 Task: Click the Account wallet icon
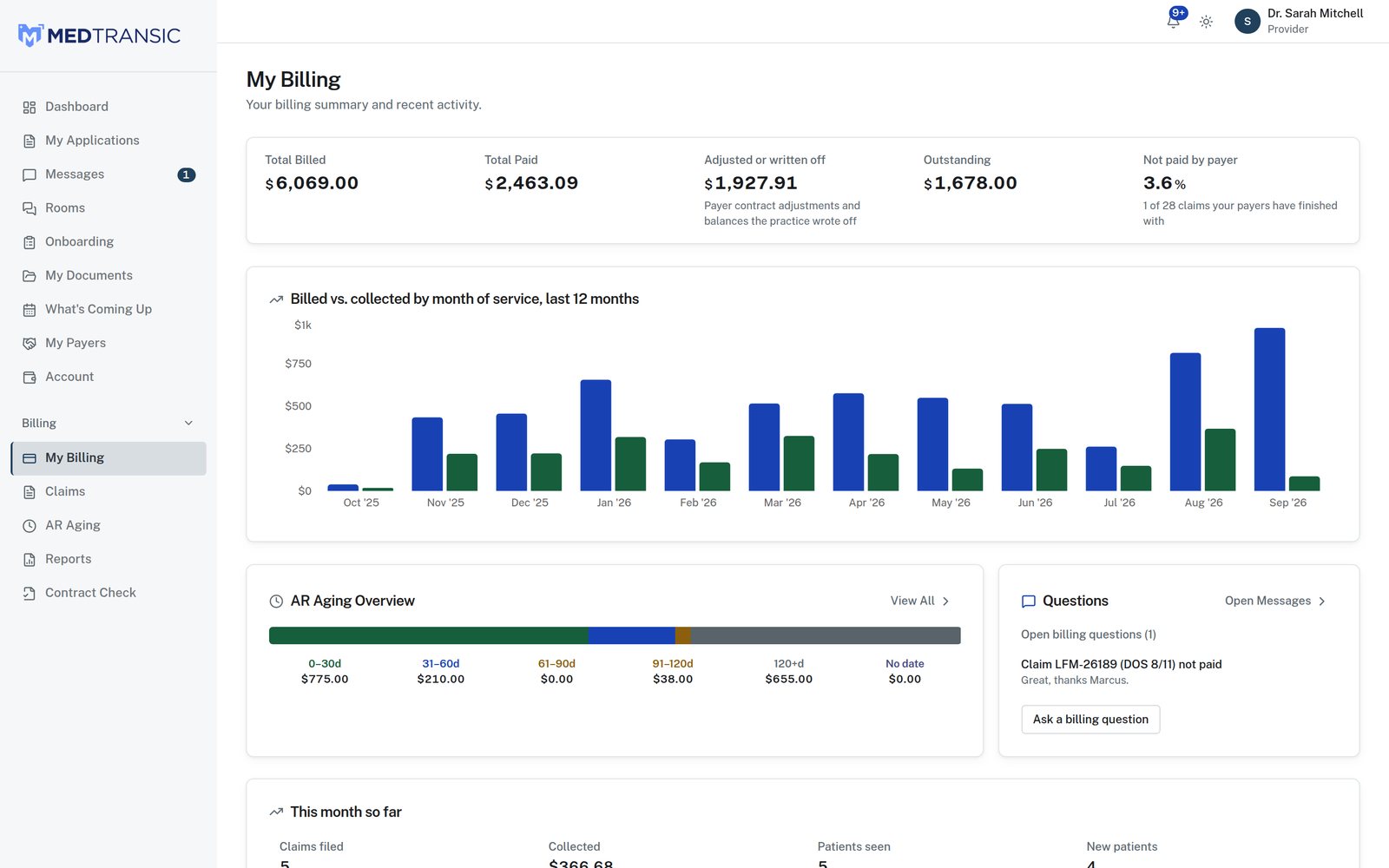[30, 378]
